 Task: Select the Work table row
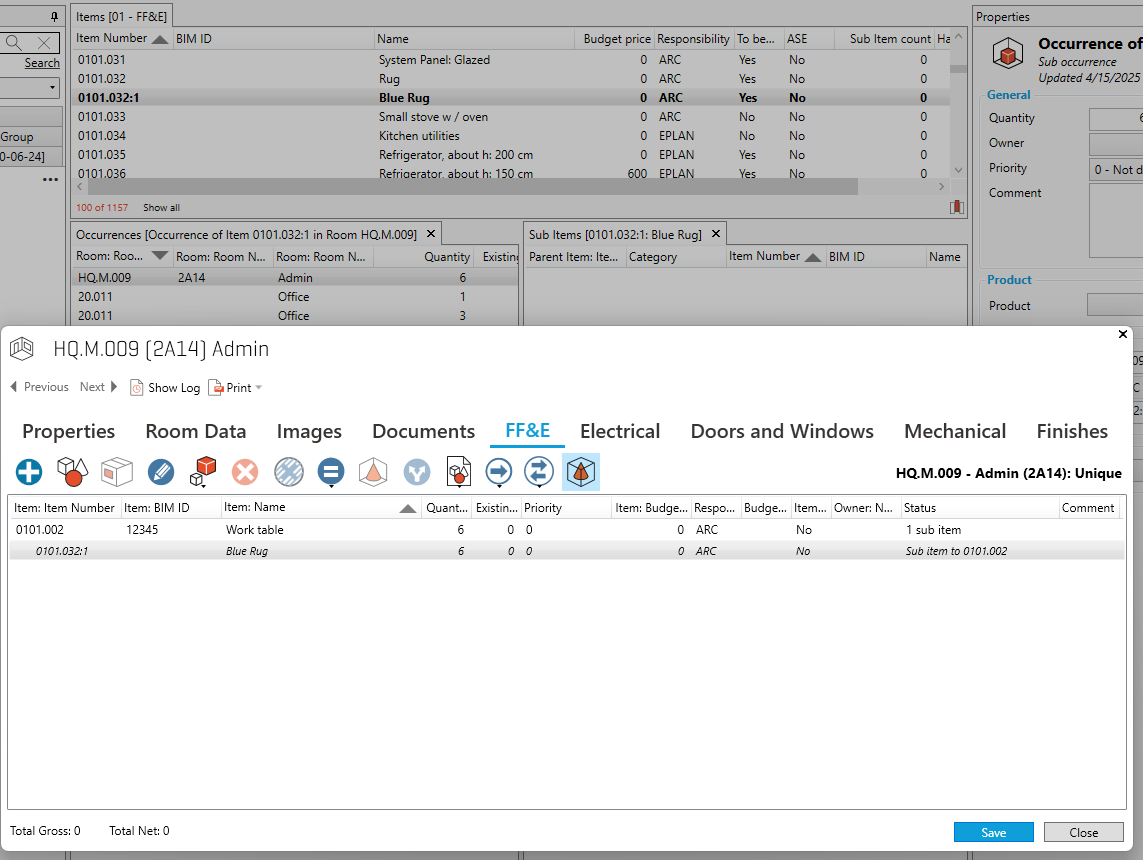pos(254,530)
